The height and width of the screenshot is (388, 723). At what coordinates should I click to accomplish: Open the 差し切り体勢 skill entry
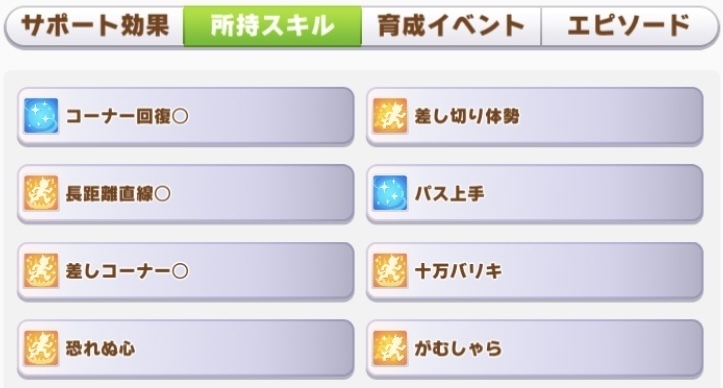click(x=535, y=116)
